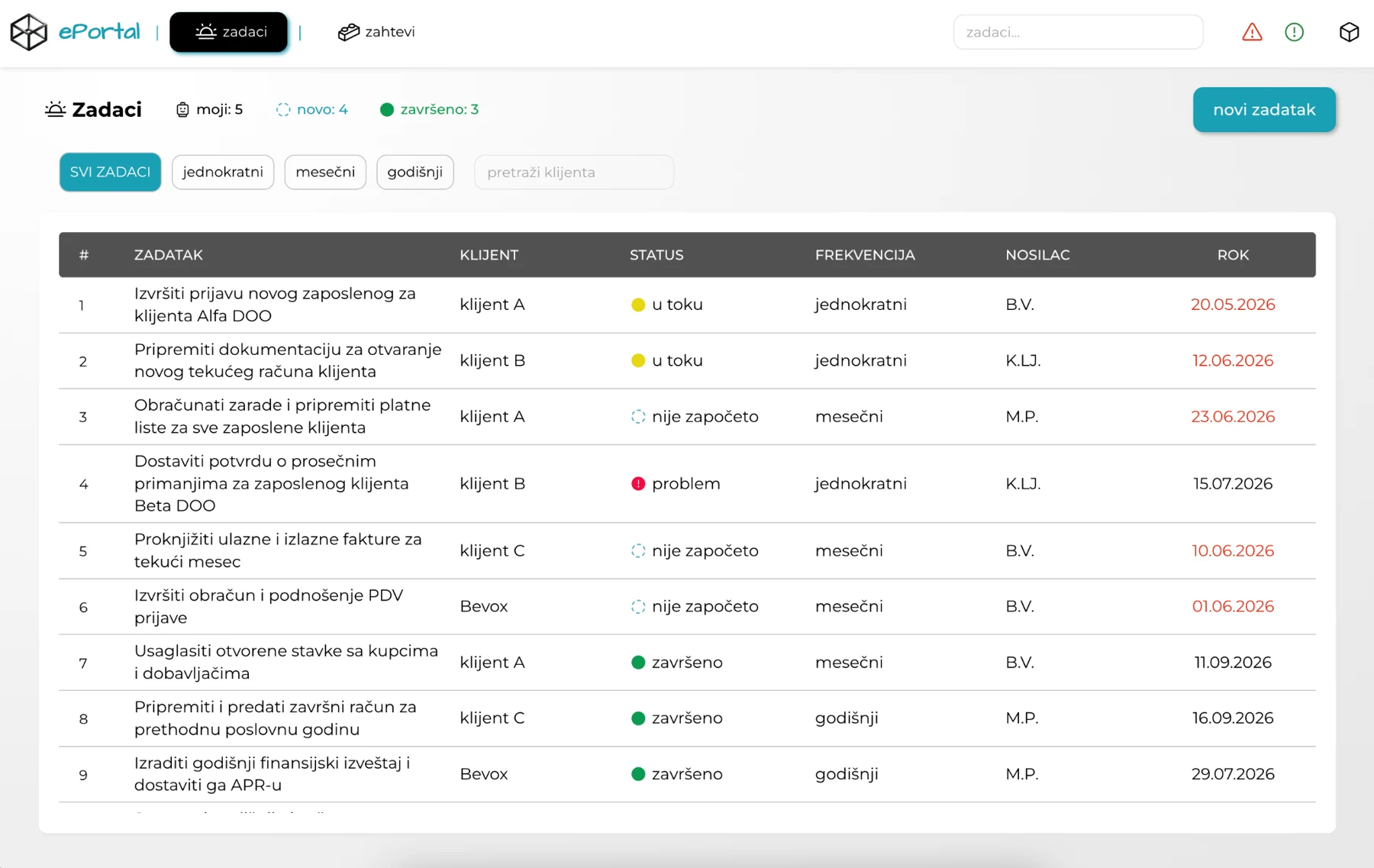Click deadline 01.06.2026

(1233, 607)
